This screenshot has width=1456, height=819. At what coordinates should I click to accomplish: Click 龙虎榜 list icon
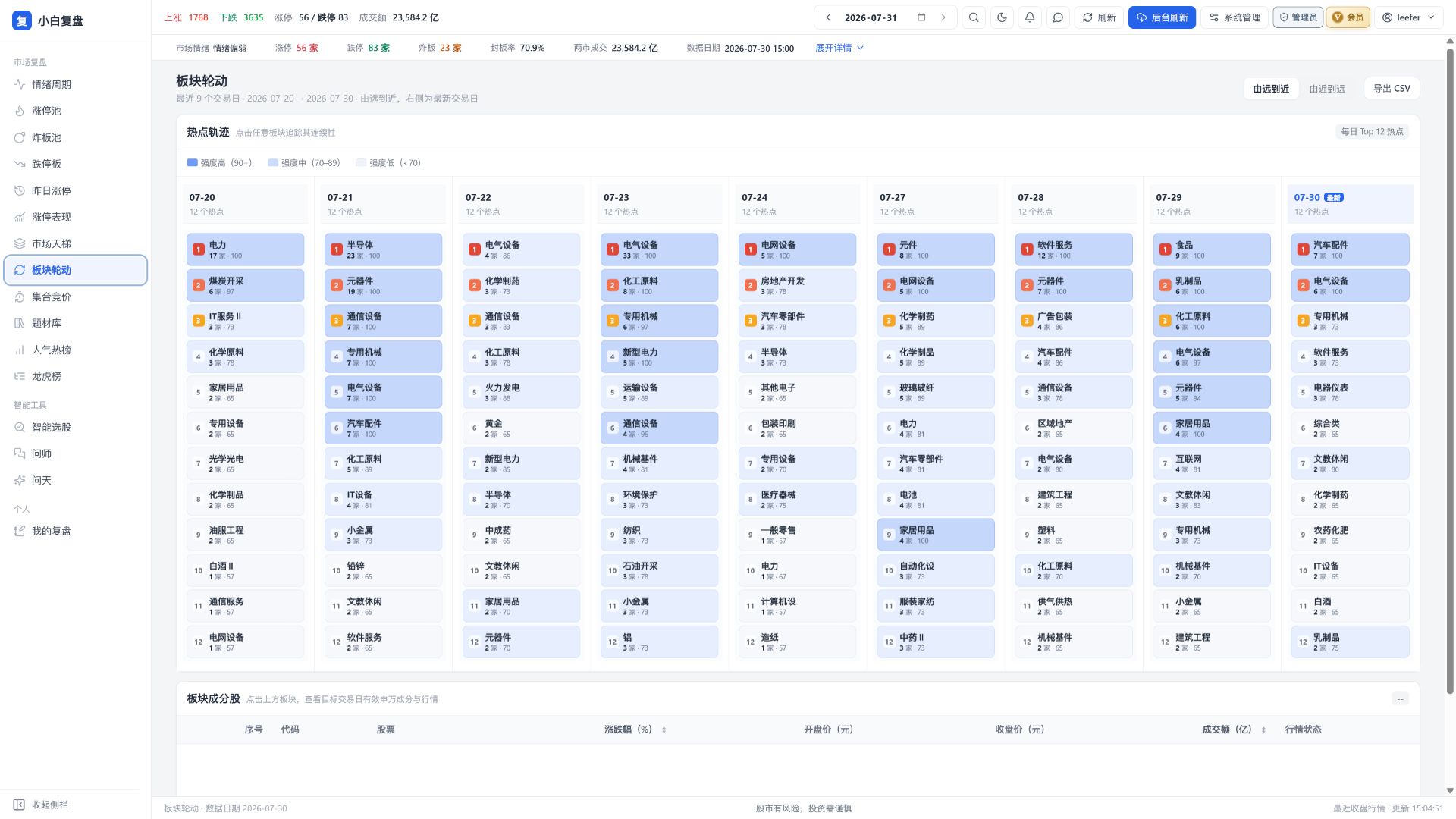[x=20, y=376]
